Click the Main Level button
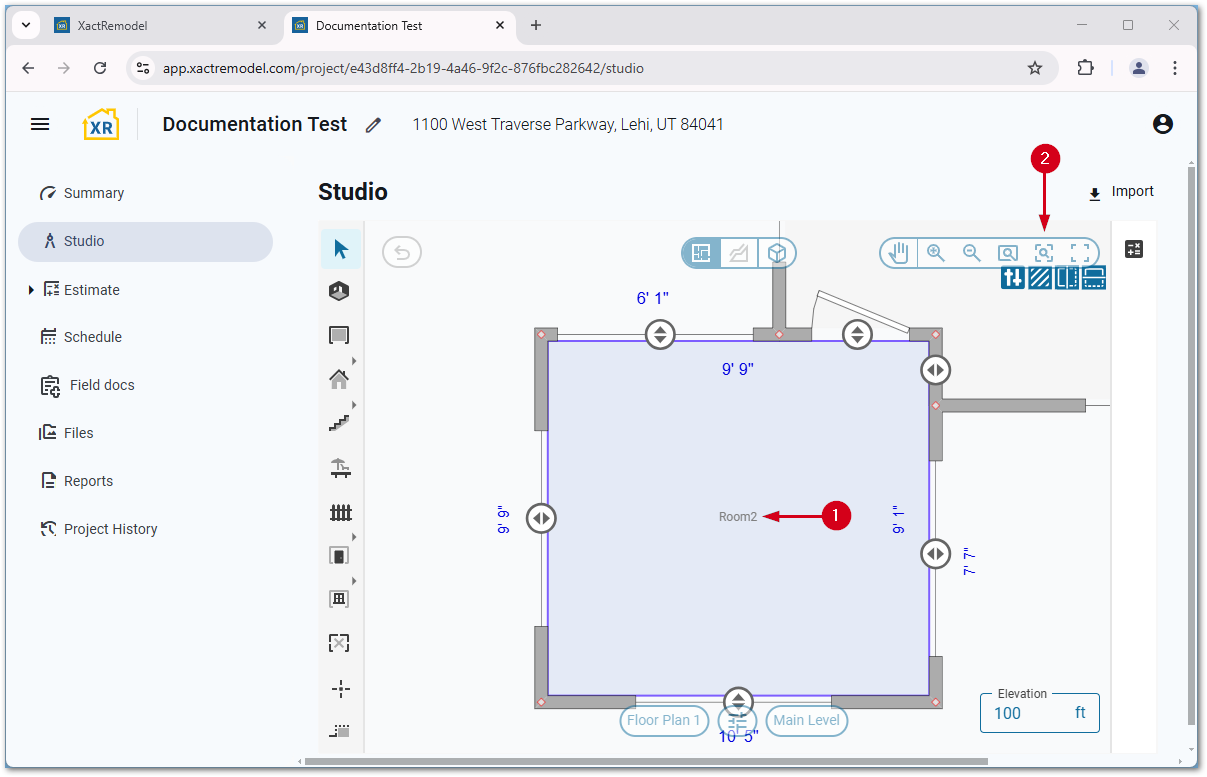Viewport: 1207px width, 777px height. [807, 721]
